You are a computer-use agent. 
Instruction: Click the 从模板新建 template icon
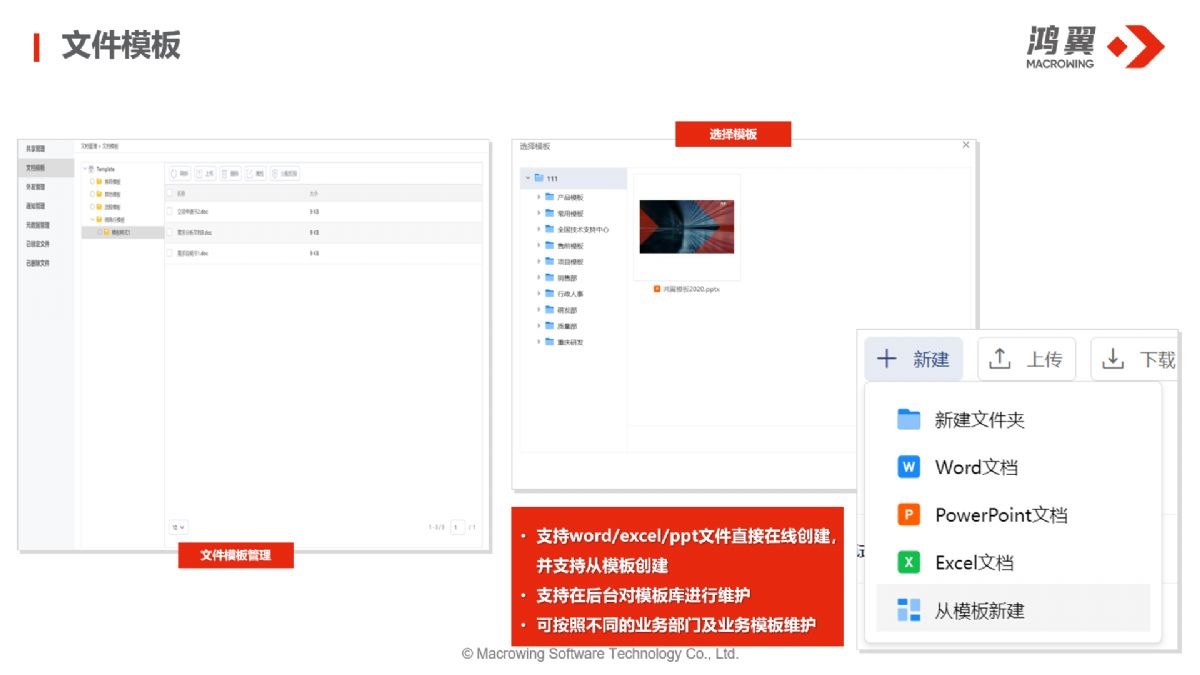click(908, 611)
